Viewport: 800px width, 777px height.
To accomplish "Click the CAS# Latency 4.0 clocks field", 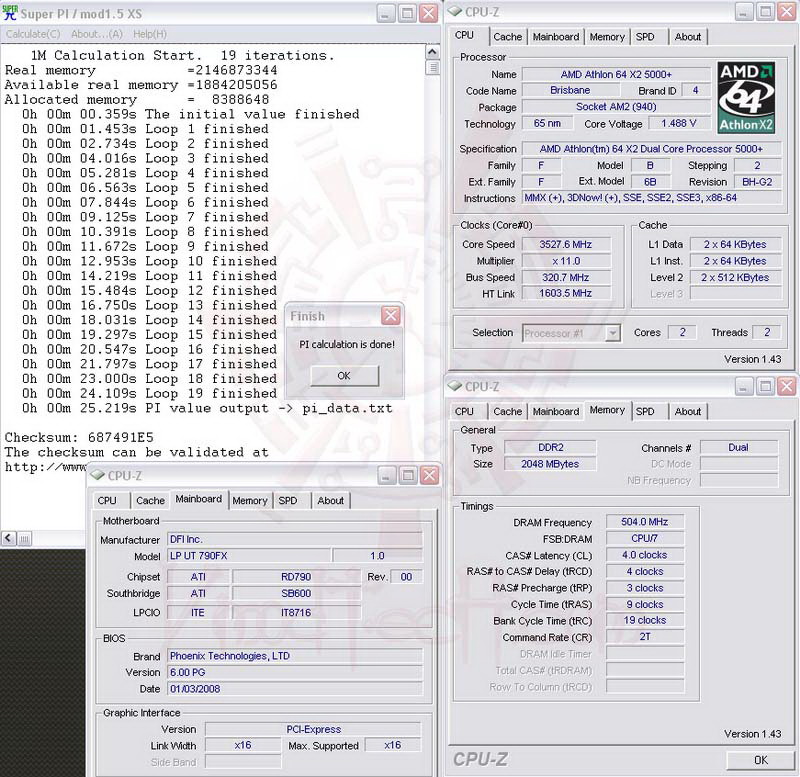I will (645, 555).
